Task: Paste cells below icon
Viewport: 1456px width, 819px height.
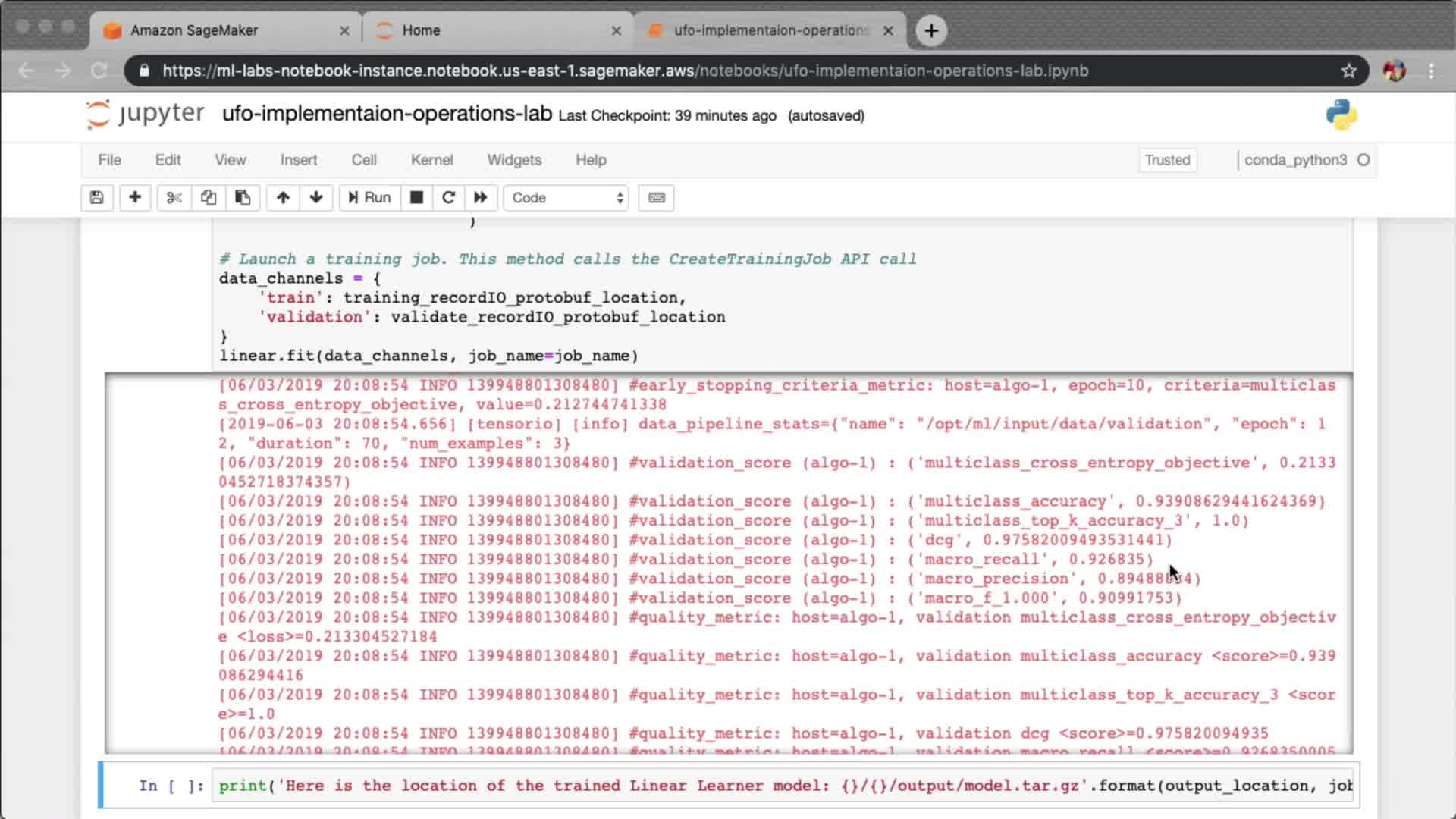Action: pyautogui.click(x=243, y=198)
